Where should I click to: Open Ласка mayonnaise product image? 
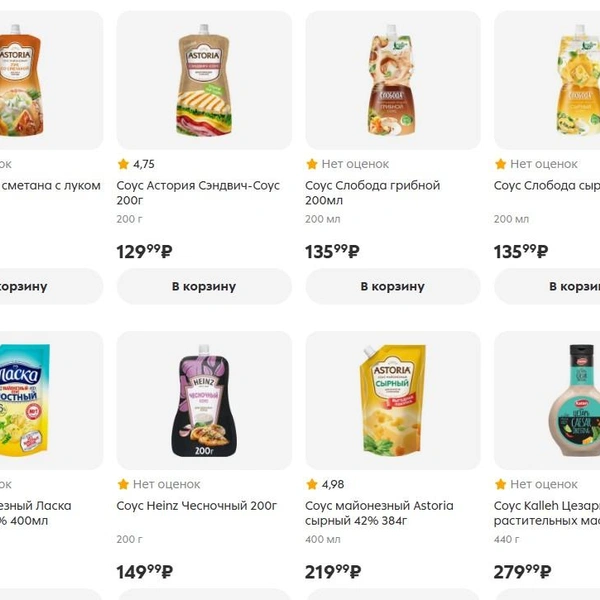51,400
